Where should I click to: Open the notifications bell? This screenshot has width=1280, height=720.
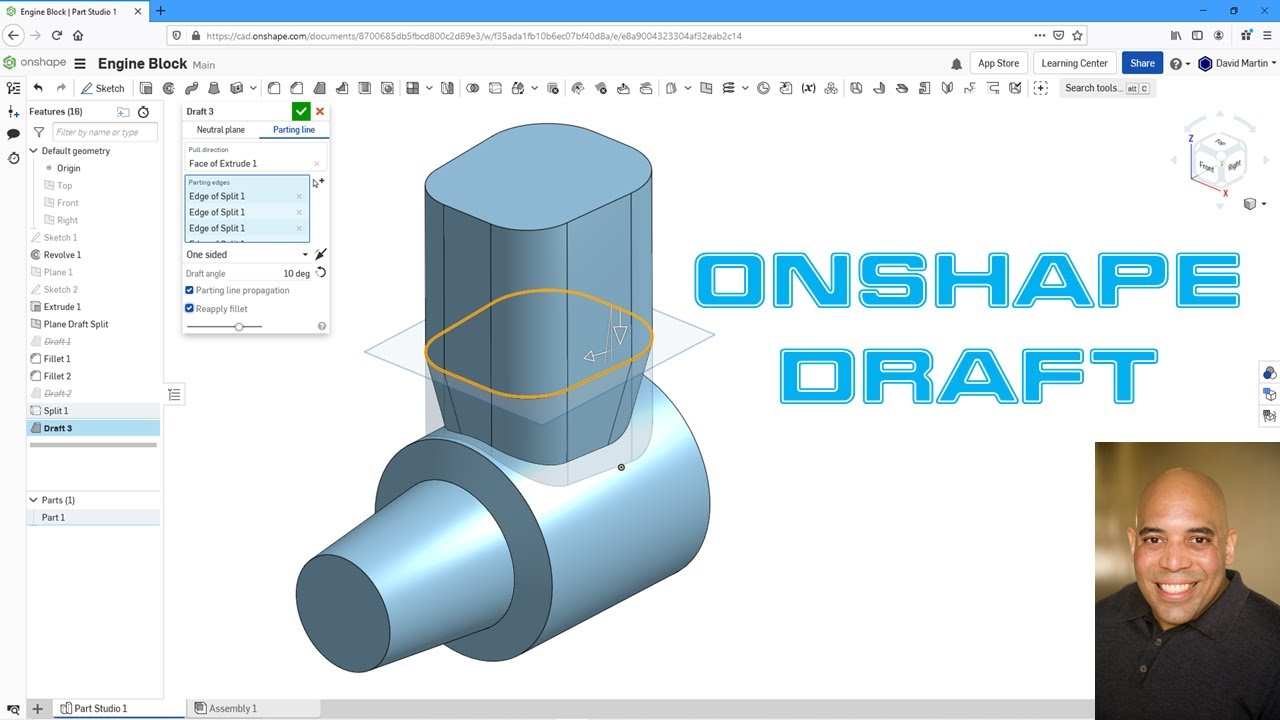point(956,63)
